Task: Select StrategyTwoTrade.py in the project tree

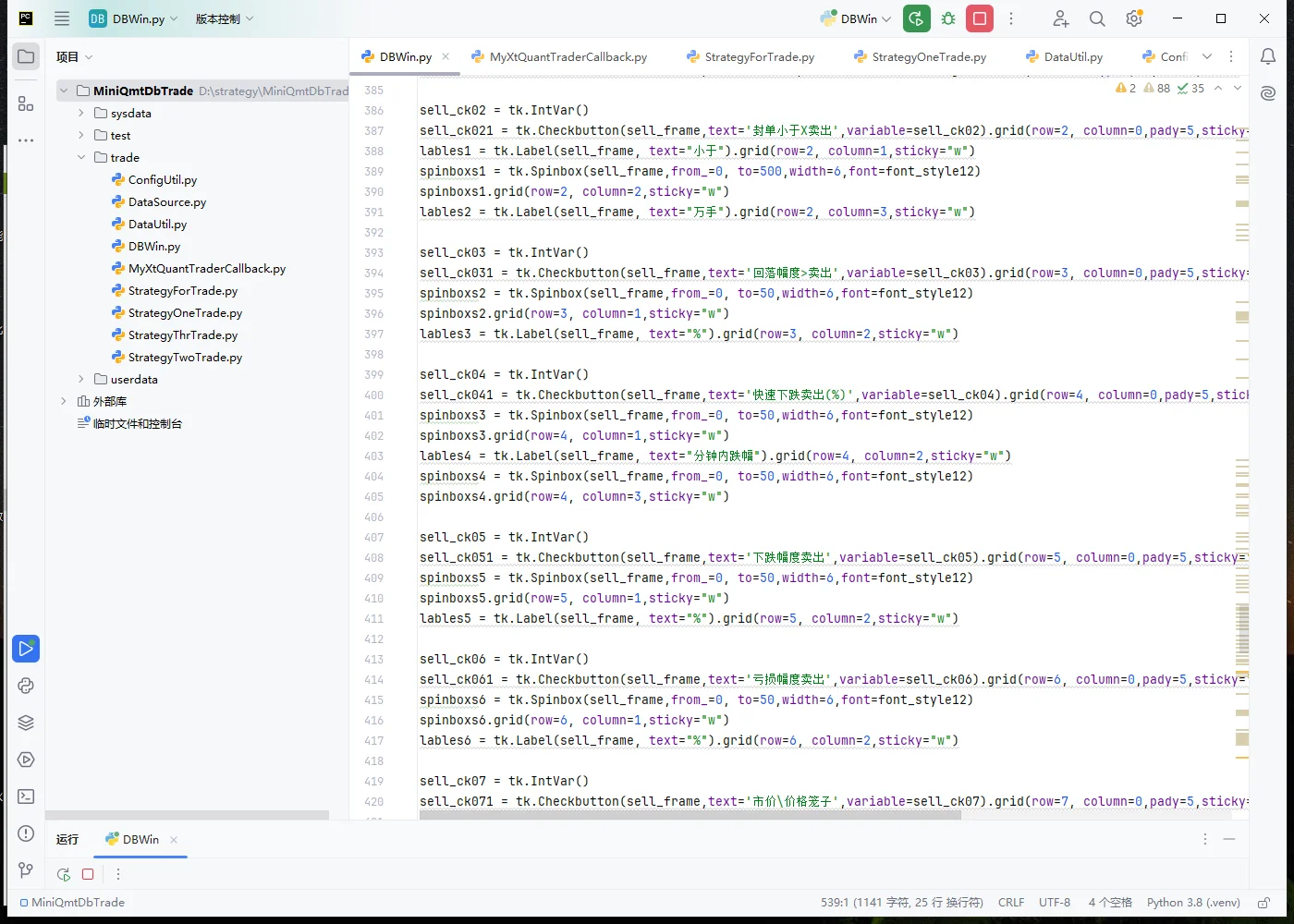Action: (x=185, y=357)
